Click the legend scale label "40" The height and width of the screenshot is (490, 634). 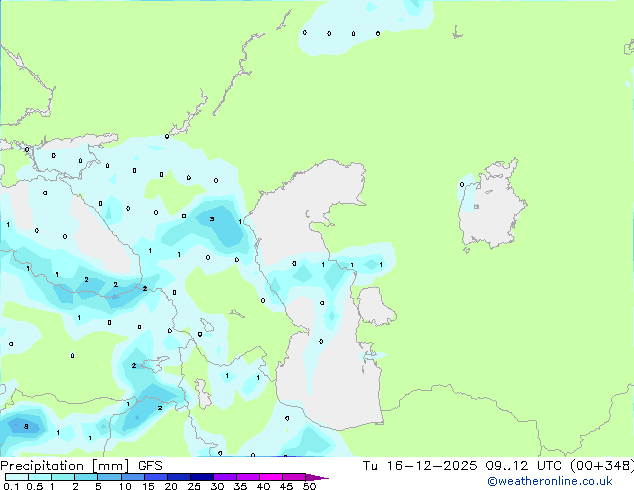click(263, 486)
